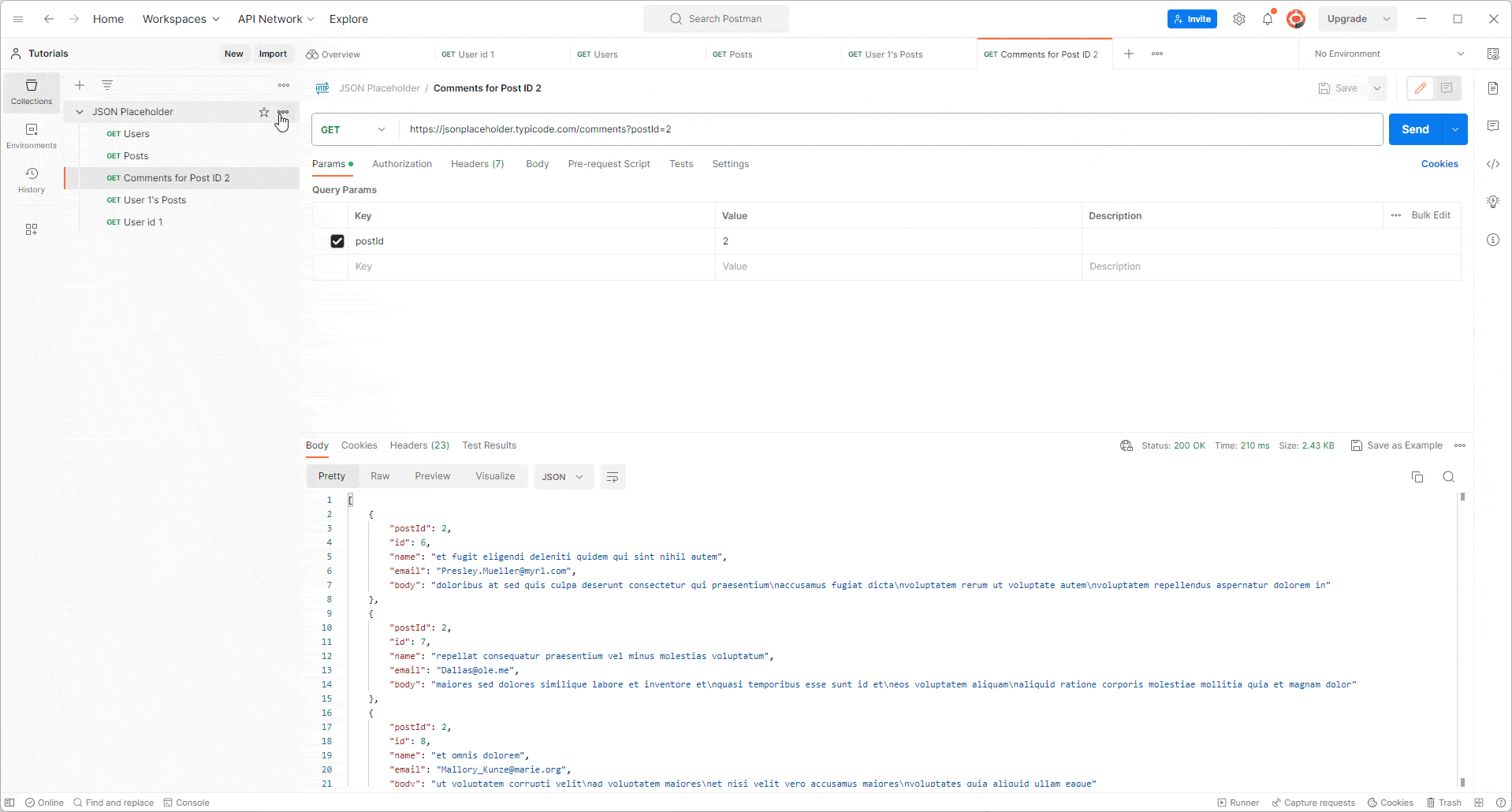Open the Collections sidebar panel

32,92
